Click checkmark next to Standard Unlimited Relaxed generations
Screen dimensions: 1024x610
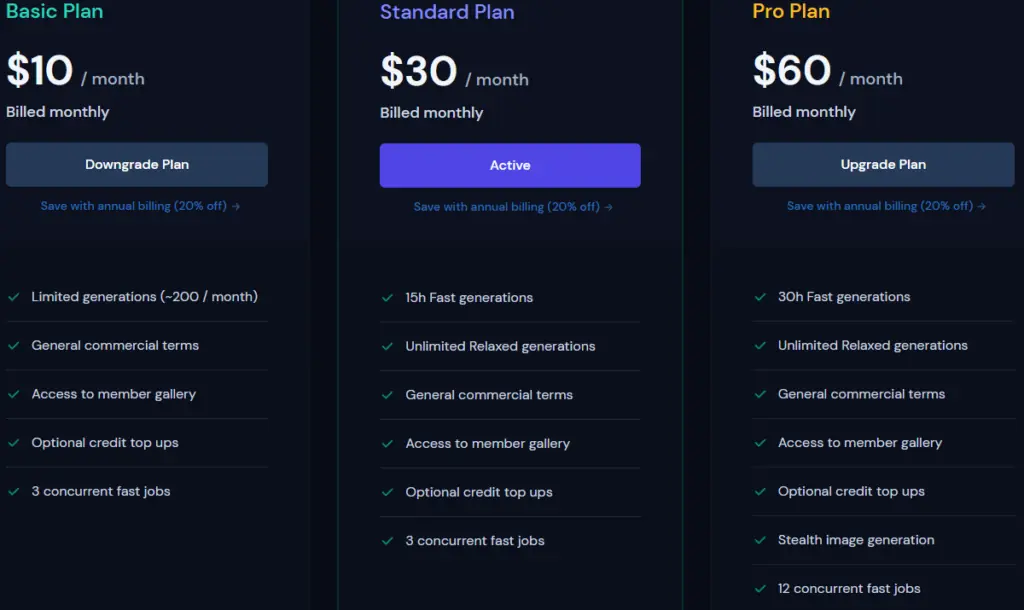pos(387,347)
